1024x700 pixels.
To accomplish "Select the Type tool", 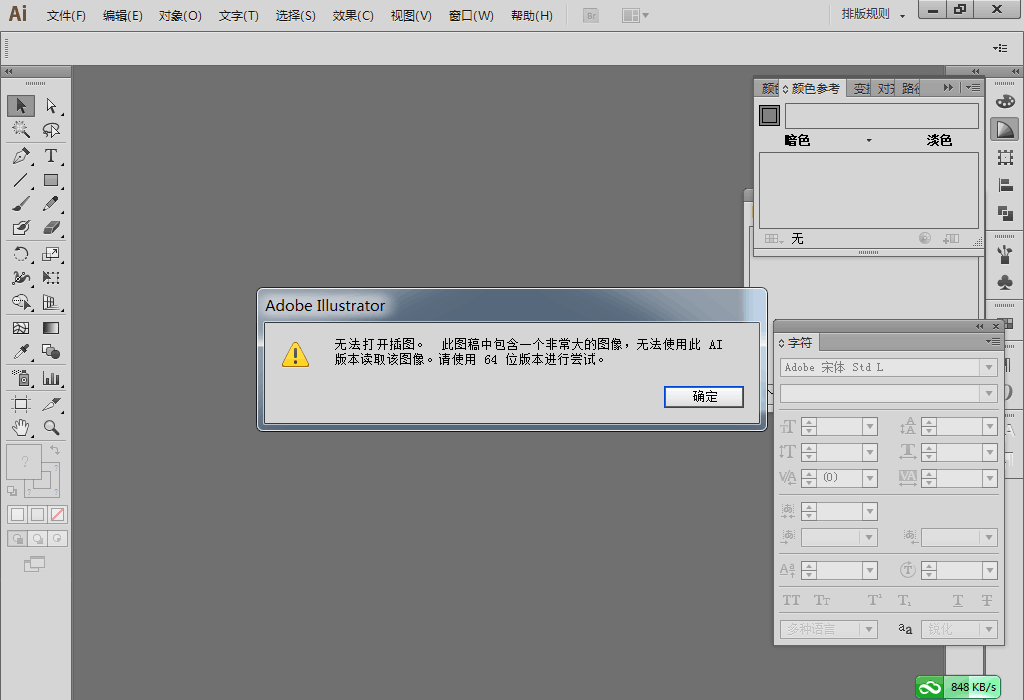I will [x=51, y=156].
